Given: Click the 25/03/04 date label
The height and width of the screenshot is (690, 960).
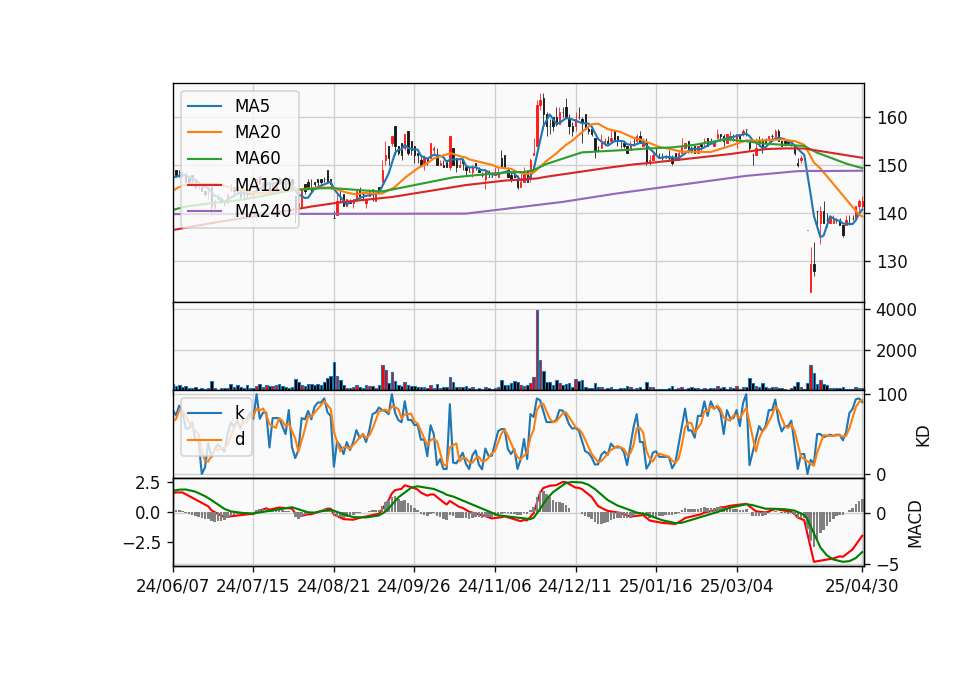Looking at the screenshot, I should (737, 586).
